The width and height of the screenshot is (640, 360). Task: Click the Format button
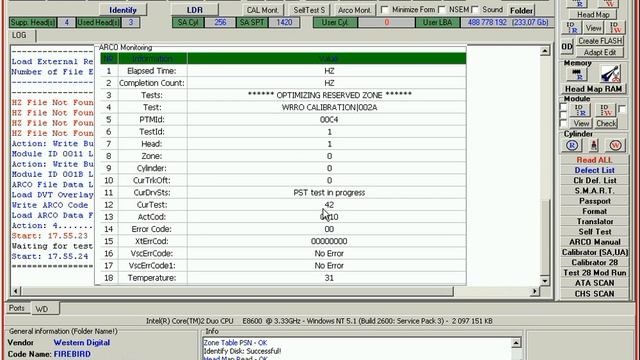tap(594, 211)
